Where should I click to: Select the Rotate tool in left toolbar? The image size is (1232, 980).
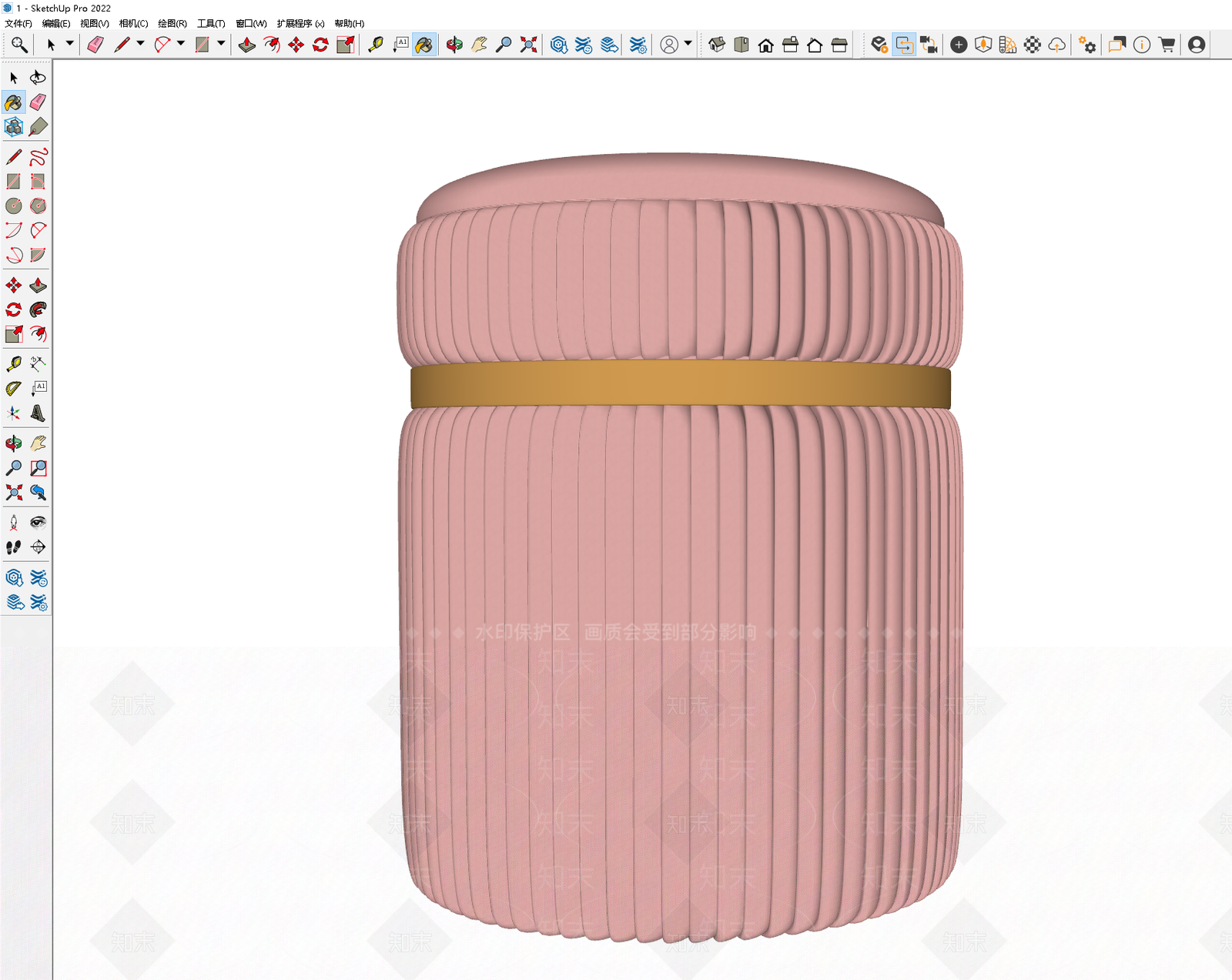tap(14, 309)
